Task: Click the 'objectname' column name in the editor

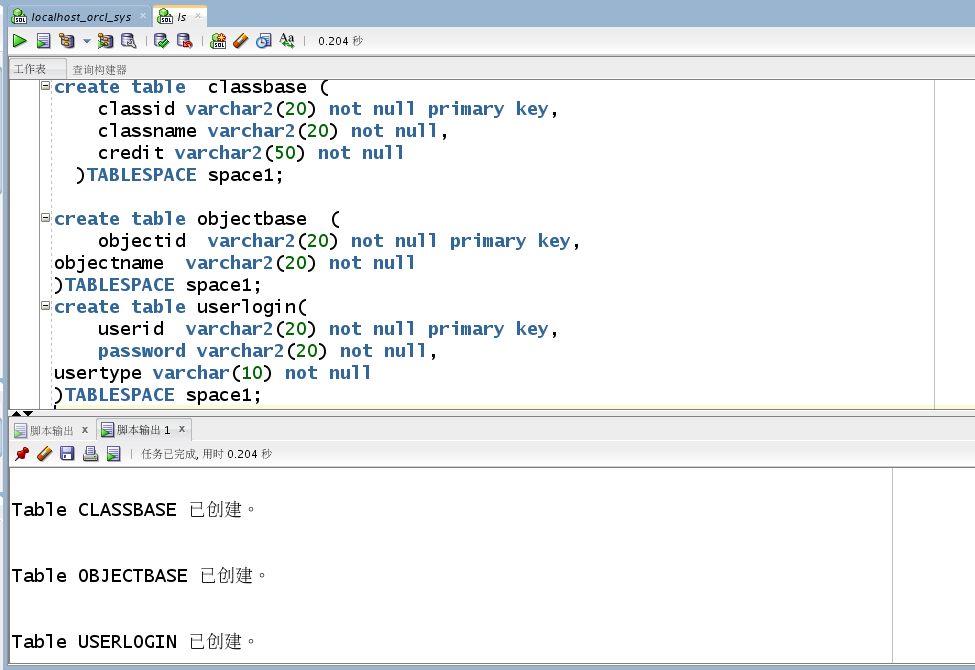Action: pyautogui.click(x=109, y=263)
